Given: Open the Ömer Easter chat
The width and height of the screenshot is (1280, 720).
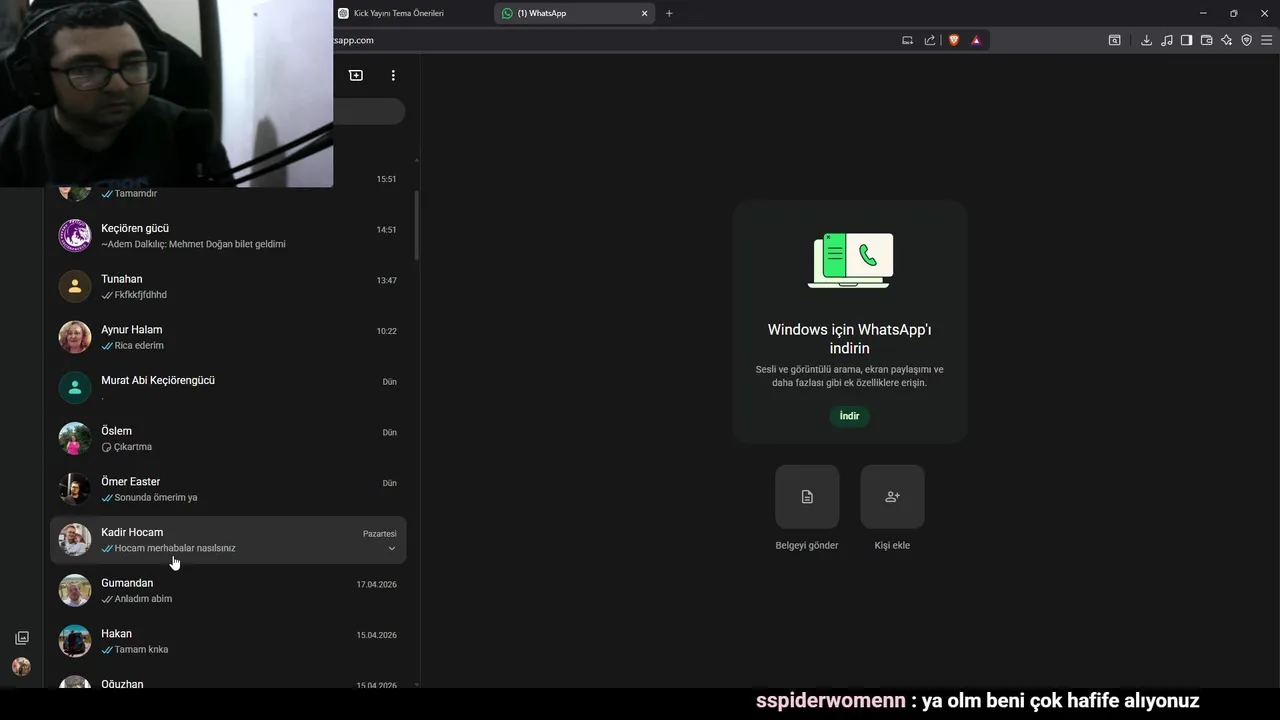Looking at the screenshot, I should click(x=228, y=489).
